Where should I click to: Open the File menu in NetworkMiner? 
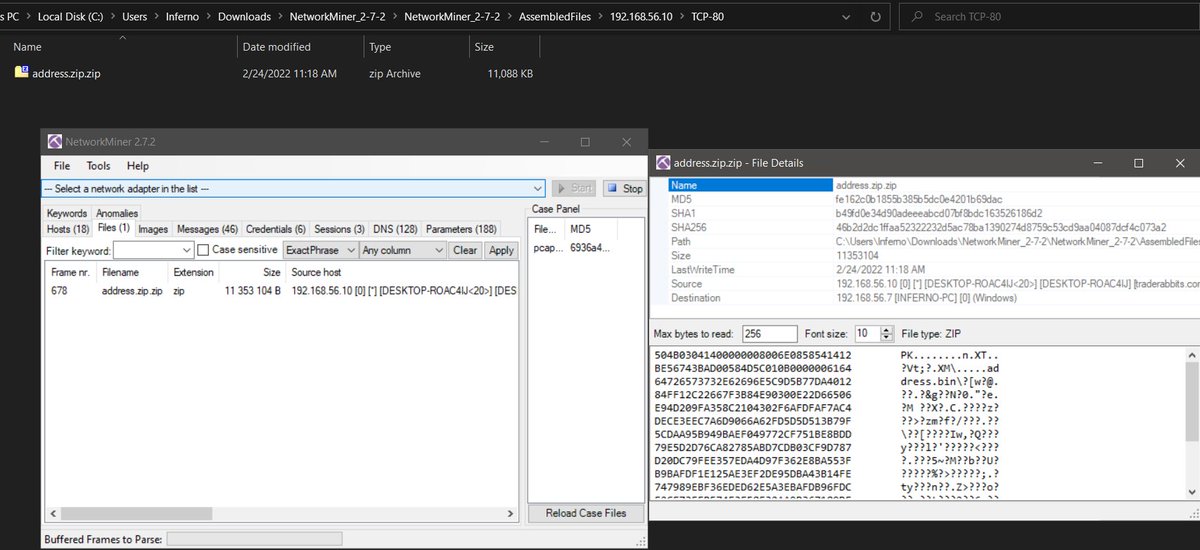(x=62, y=166)
